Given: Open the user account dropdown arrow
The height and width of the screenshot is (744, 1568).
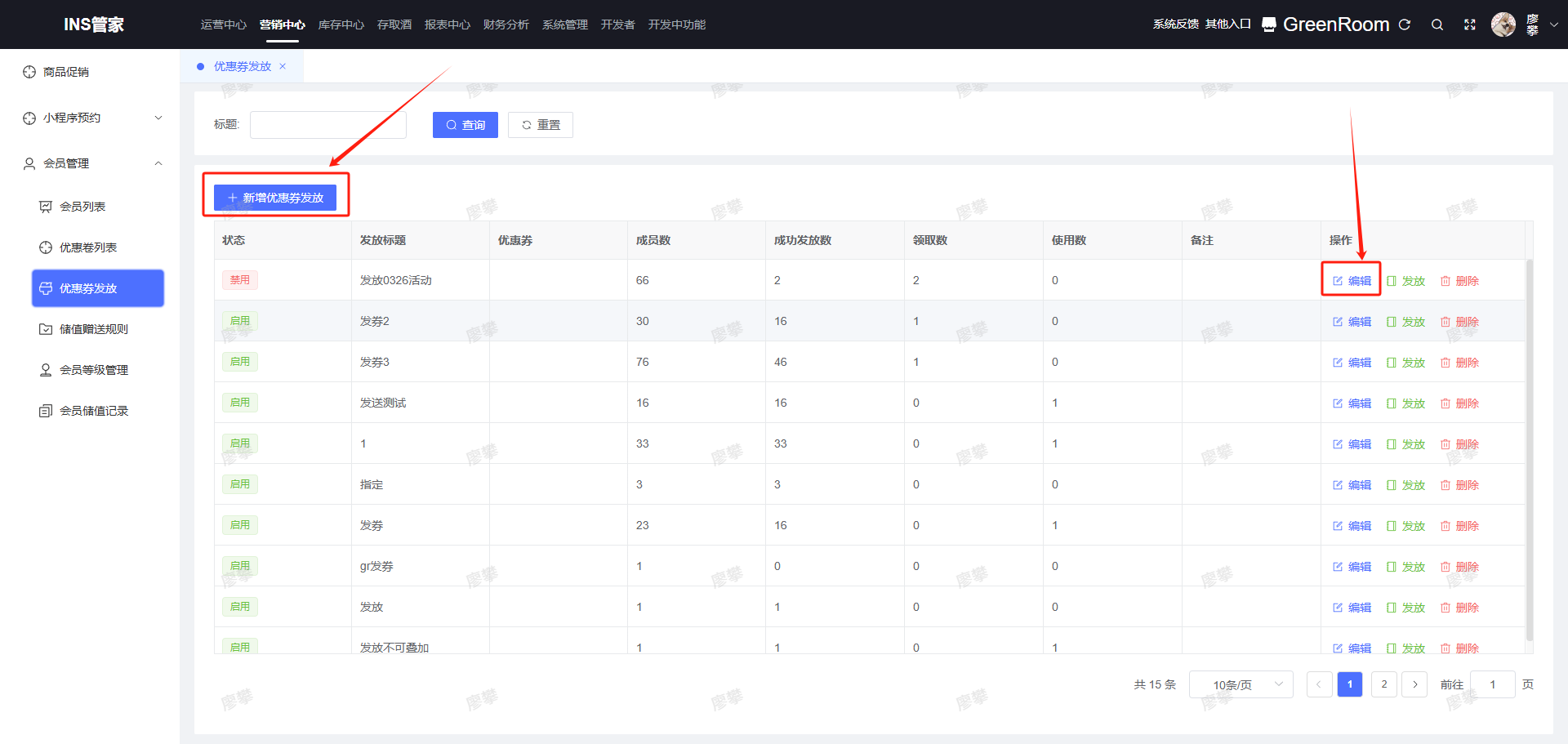Looking at the screenshot, I should coord(1554,25).
